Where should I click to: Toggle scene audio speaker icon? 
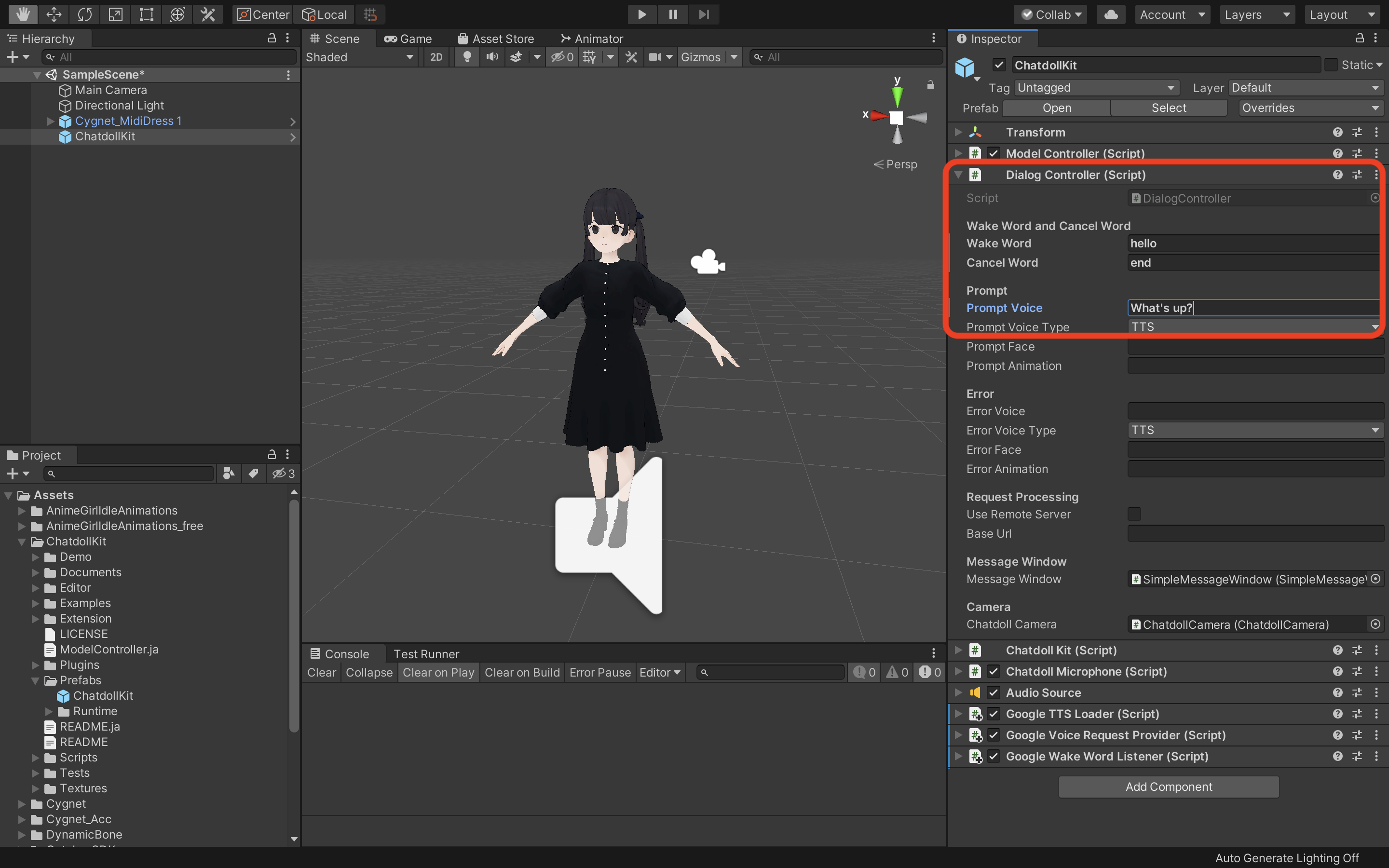[x=492, y=57]
